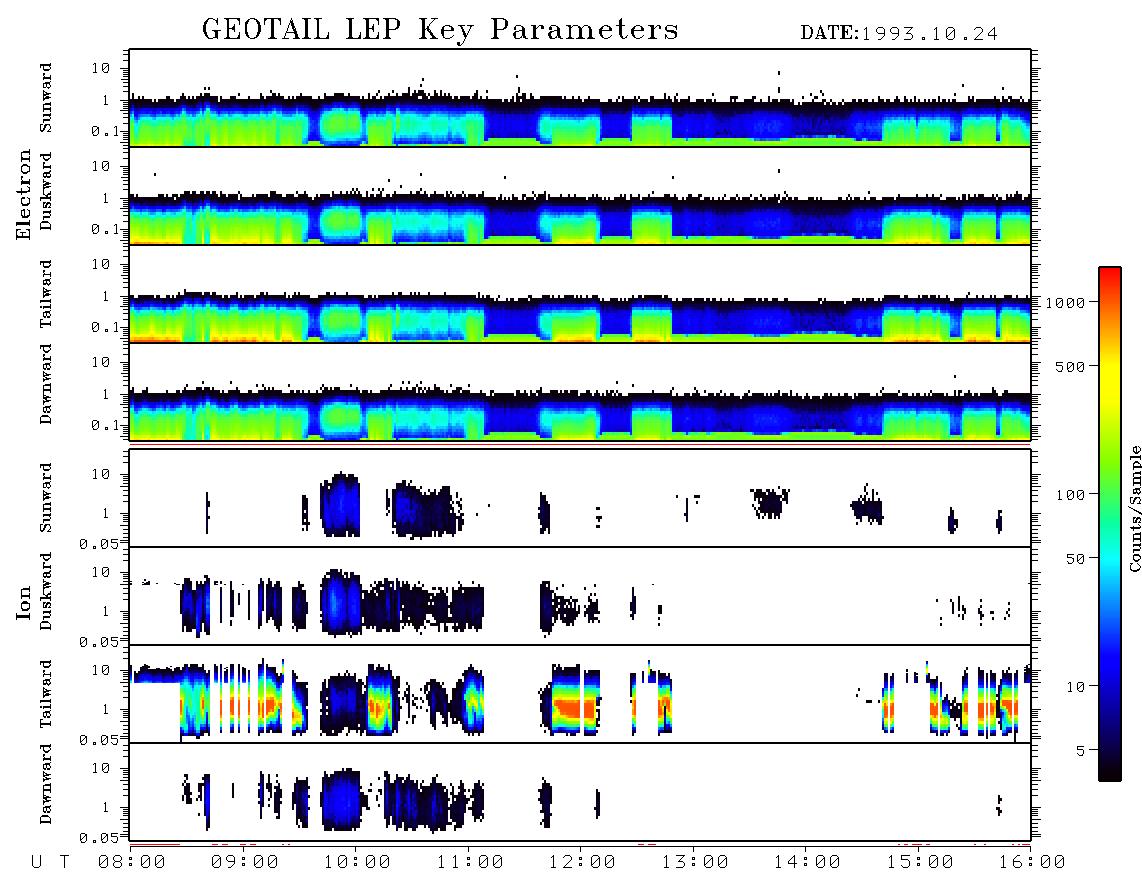Screen dimensions: 1142x880
Task: Click the Ion 'Dawnward' panel label
Action: pyautogui.click(x=46, y=784)
